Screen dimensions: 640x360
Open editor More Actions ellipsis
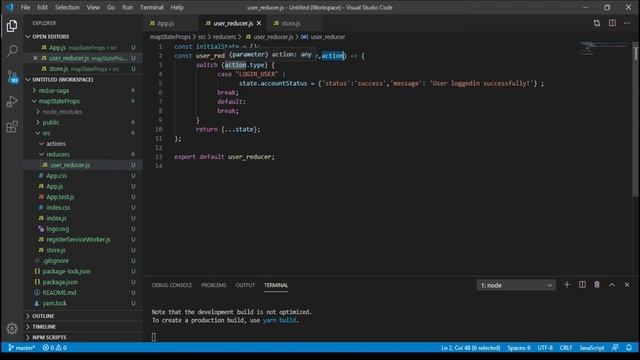pyautogui.click(x=627, y=23)
